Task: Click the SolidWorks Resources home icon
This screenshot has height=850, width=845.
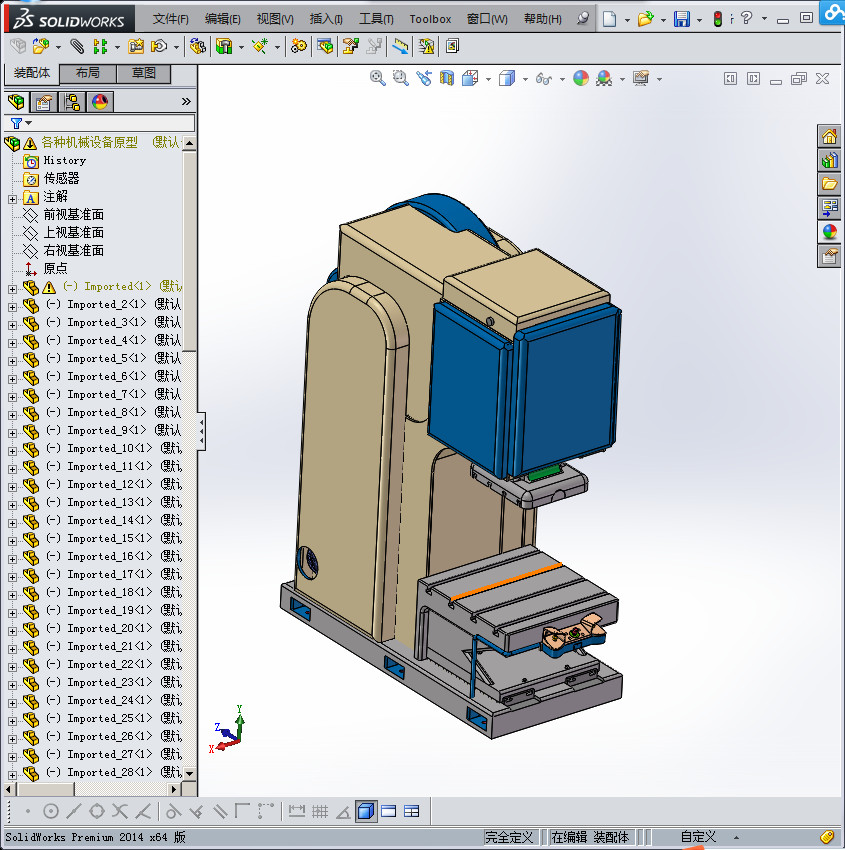Action: pyautogui.click(x=829, y=137)
